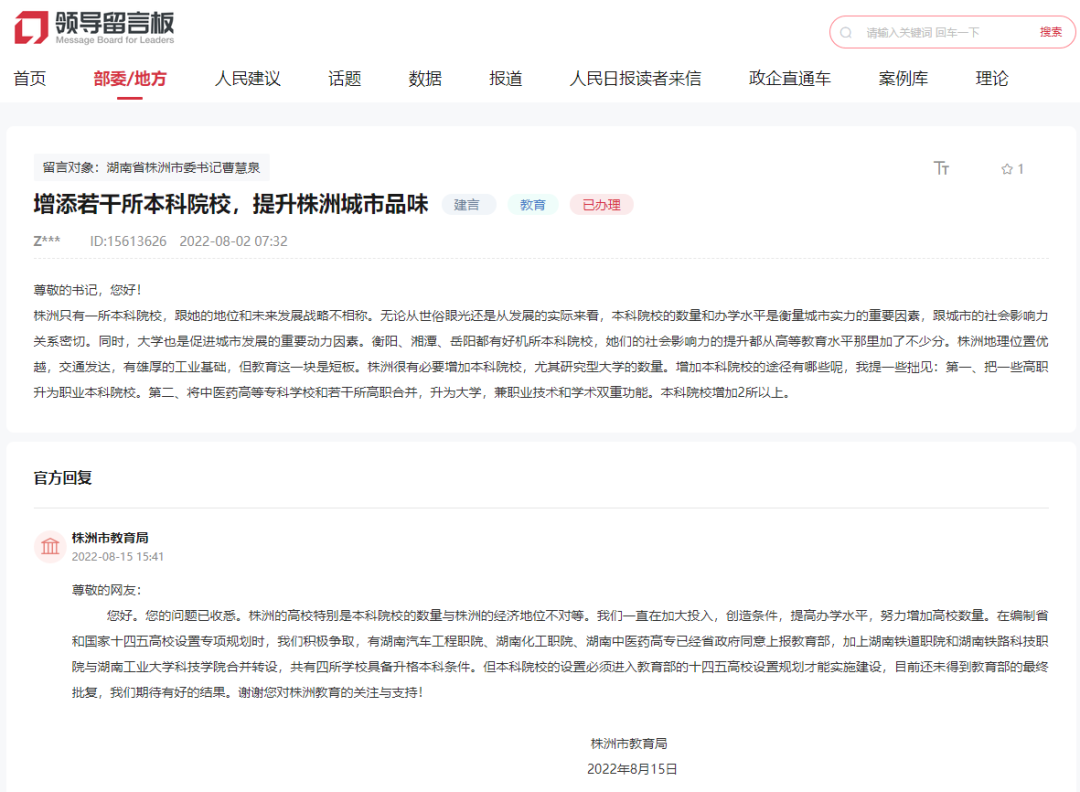Click the greeting 尊敬的书记，您好！
This screenshot has height=792, width=1080.
87,290
